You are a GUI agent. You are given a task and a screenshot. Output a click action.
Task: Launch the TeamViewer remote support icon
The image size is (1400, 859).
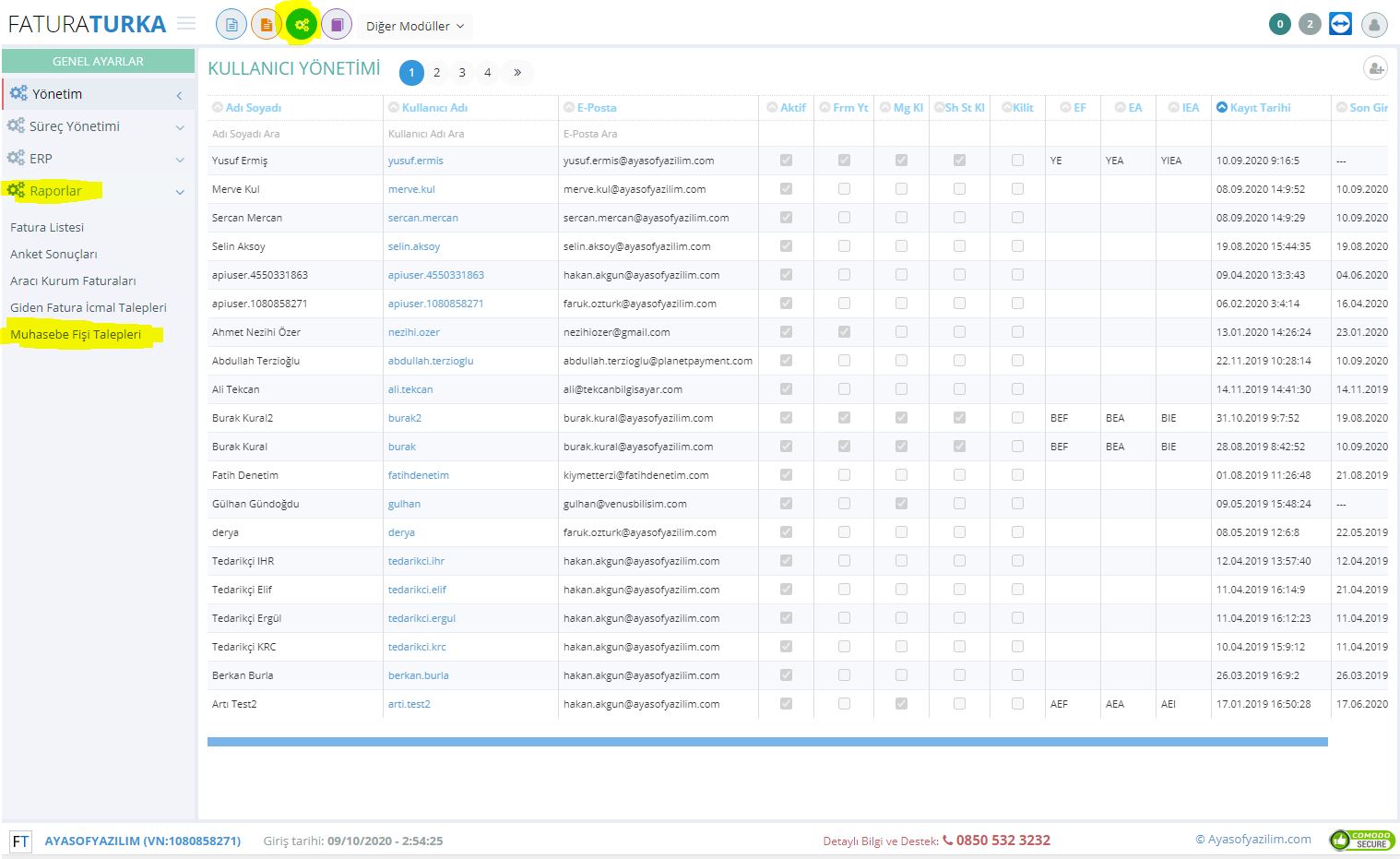(1341, 24)
